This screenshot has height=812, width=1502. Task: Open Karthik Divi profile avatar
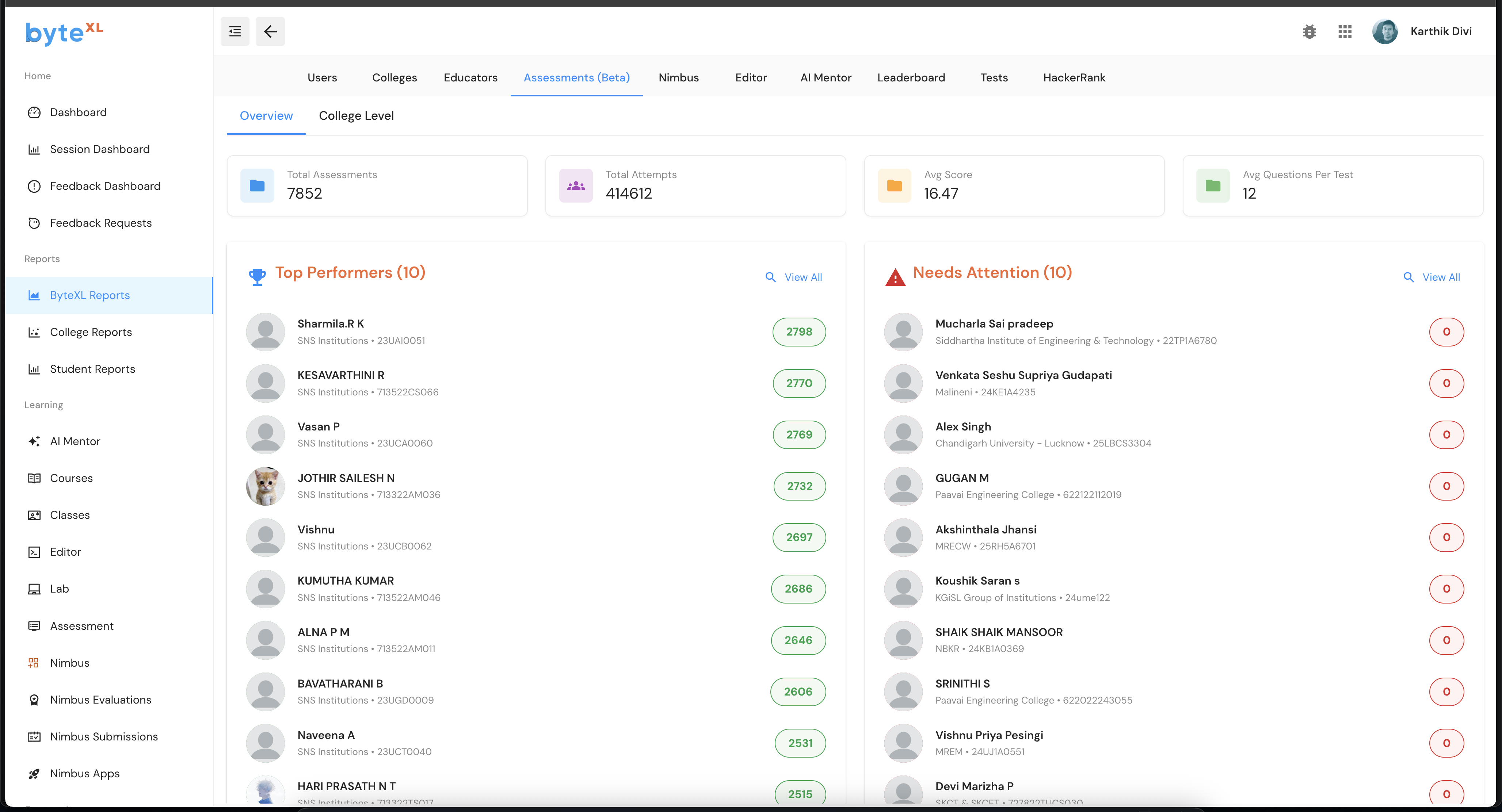pos(1385,31)
